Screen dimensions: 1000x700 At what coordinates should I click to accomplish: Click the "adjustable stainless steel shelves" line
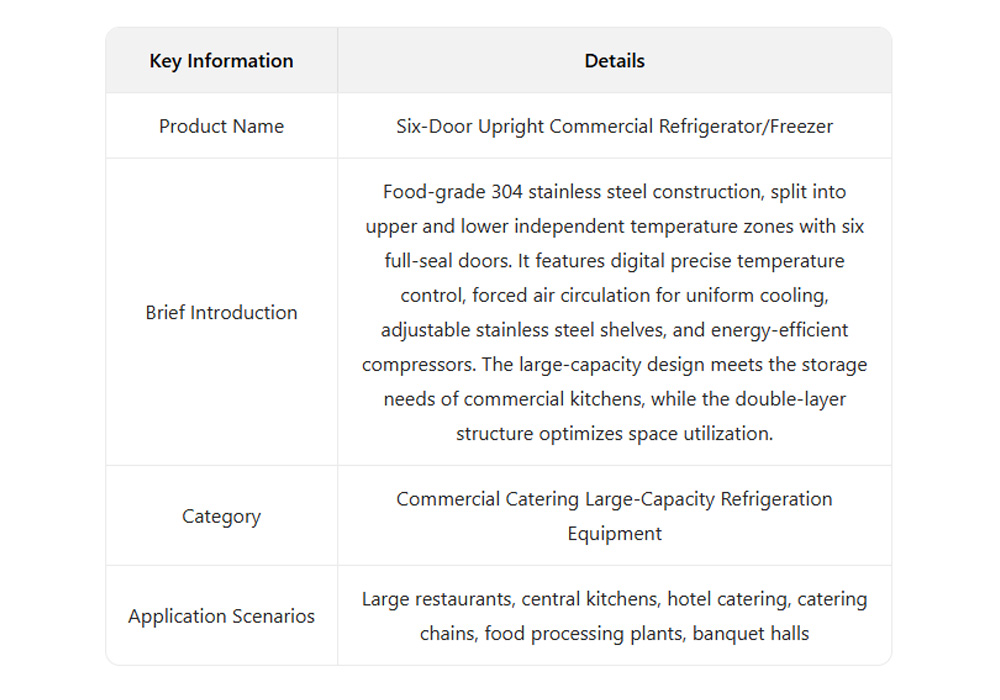tap(520, 330)
